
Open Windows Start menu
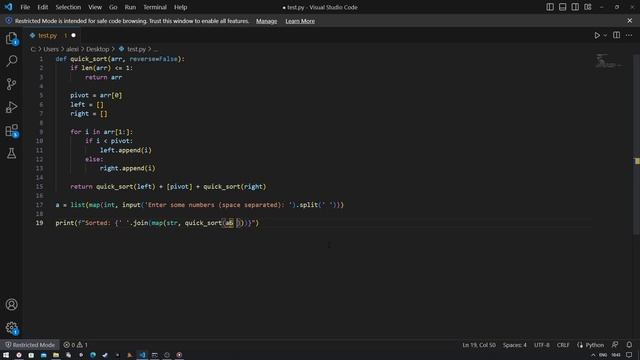click(6, 355)
